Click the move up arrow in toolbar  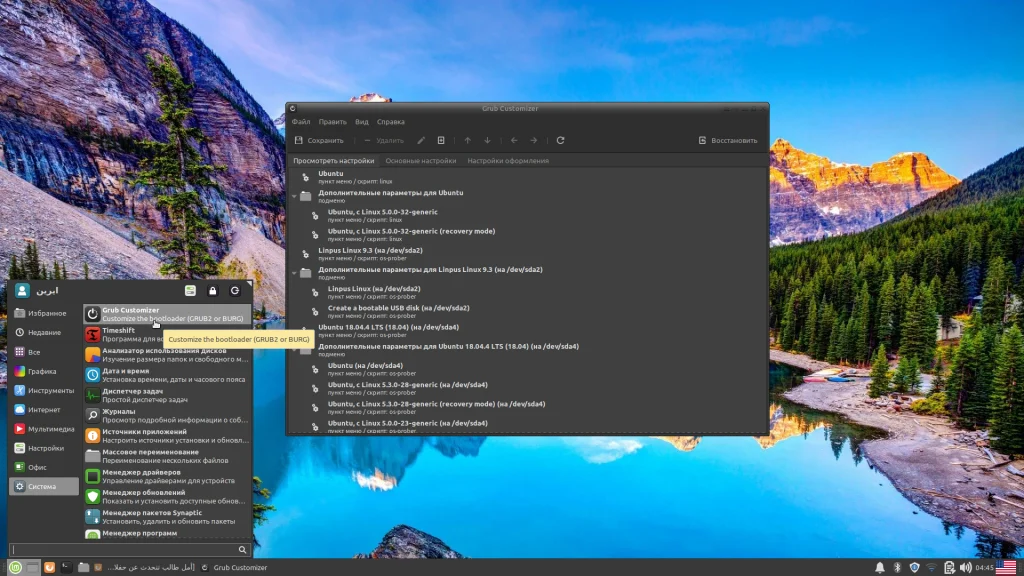click(467, 141)
